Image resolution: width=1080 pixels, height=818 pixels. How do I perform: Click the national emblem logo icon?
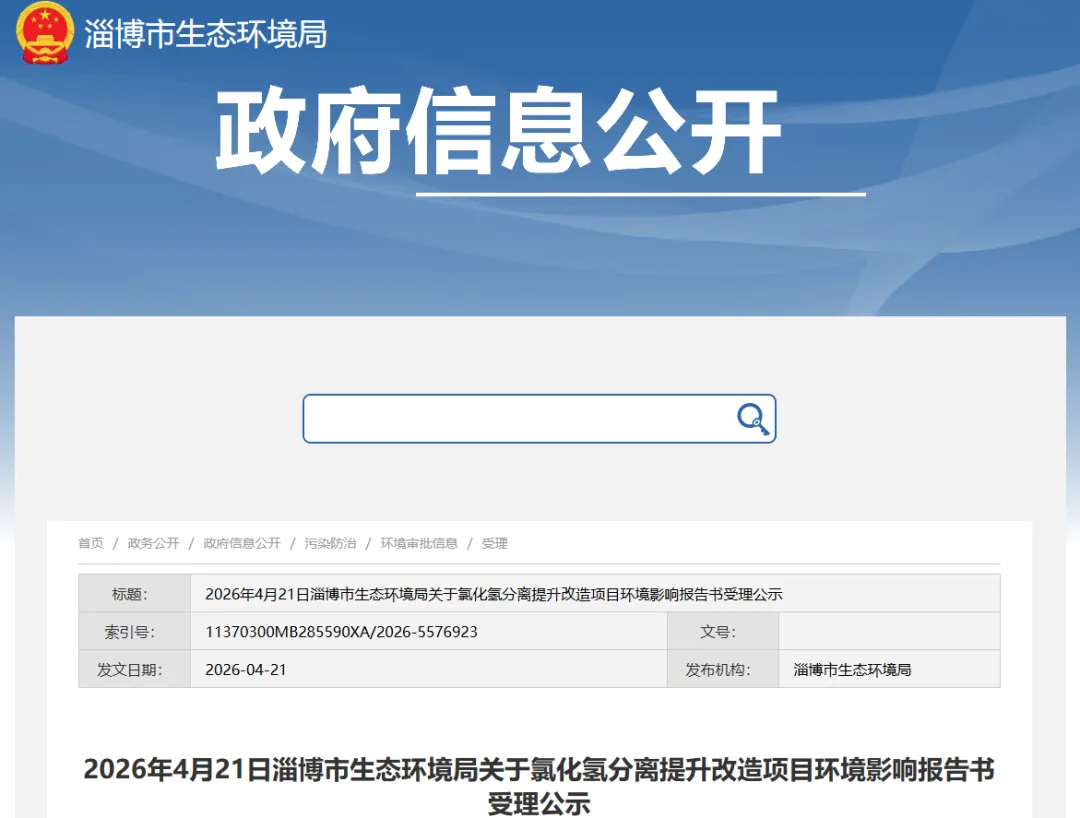pyautogui.click(x=45, y=33)
